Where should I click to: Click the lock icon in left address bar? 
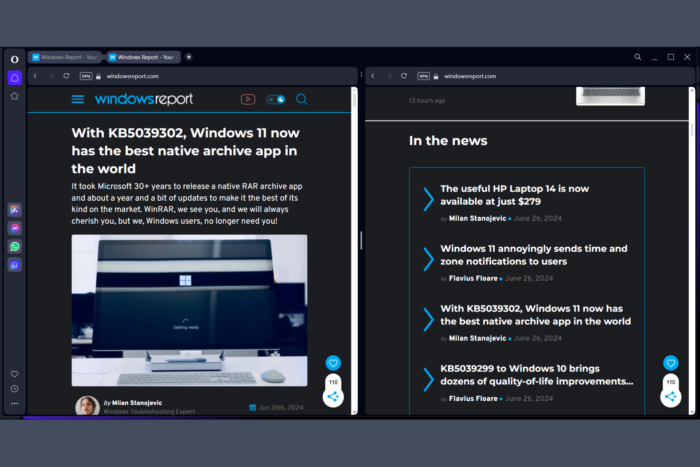(x=99, y=76)
